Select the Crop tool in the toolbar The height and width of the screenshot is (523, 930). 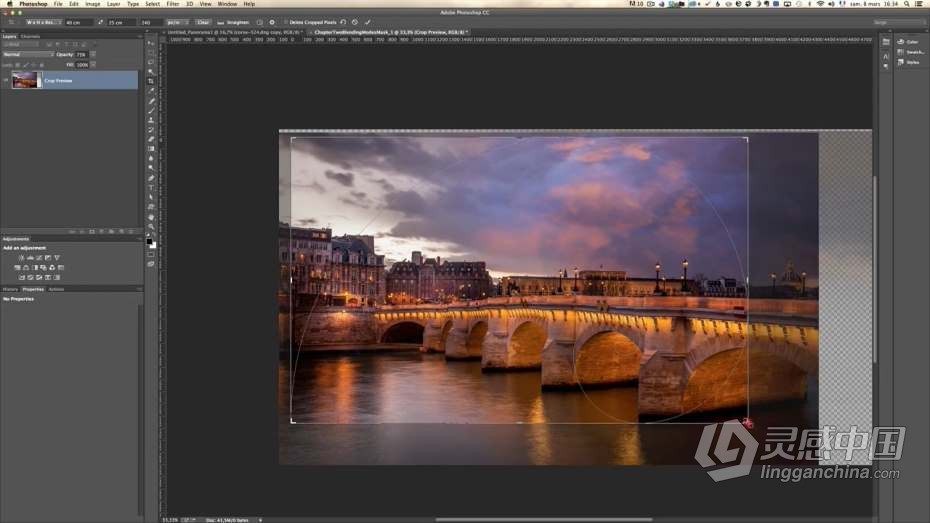(x=151, y=81)
